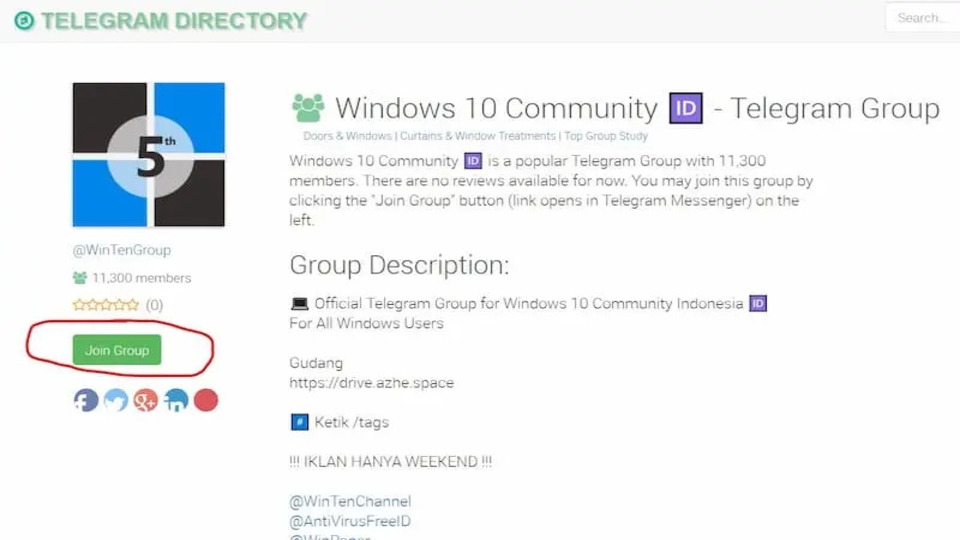Open the TELEGRAM DIRECTORY home link

click(173, 21)
